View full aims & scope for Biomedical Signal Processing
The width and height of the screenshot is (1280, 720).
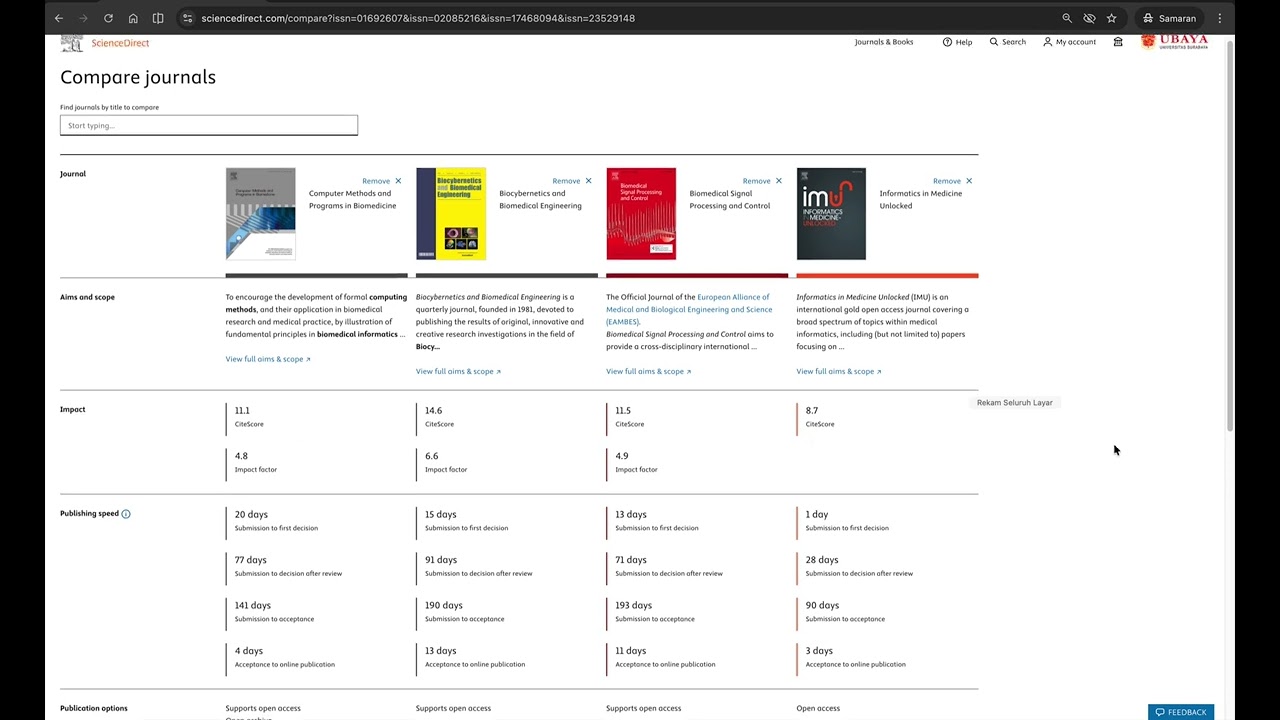(x=648, y=371)
